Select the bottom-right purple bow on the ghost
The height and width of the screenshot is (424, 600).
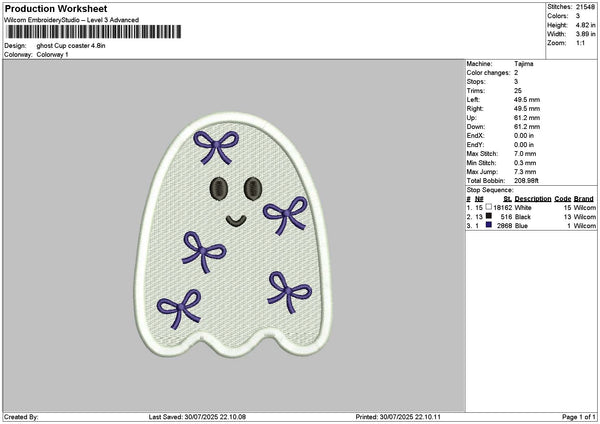(x=288, y=289)
